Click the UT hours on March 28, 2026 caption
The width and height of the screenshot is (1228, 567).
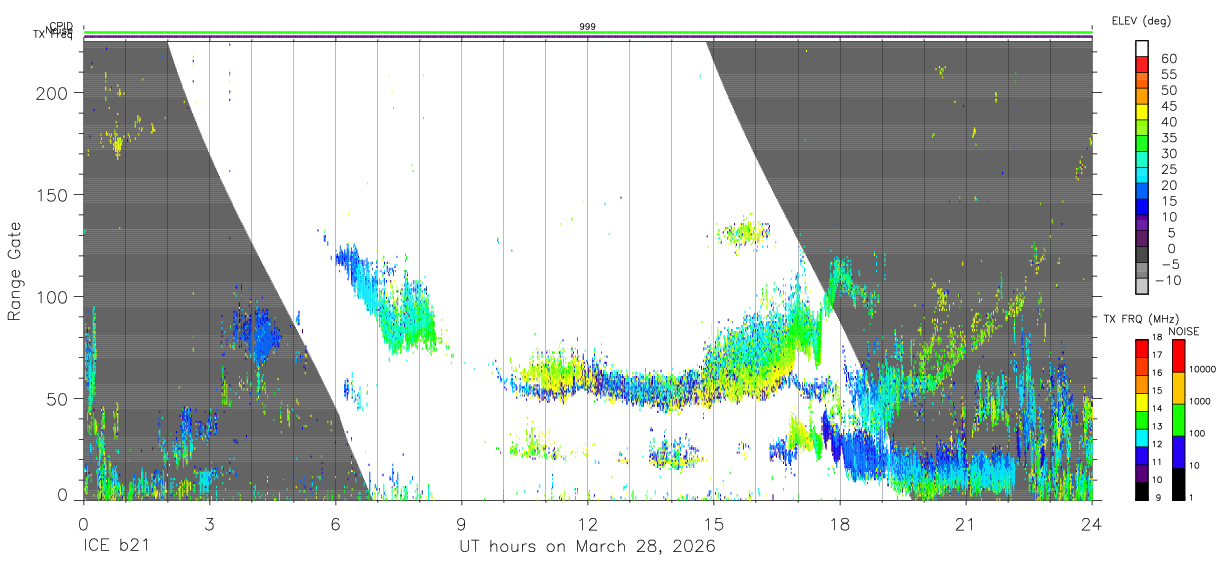tap(588, 547)
